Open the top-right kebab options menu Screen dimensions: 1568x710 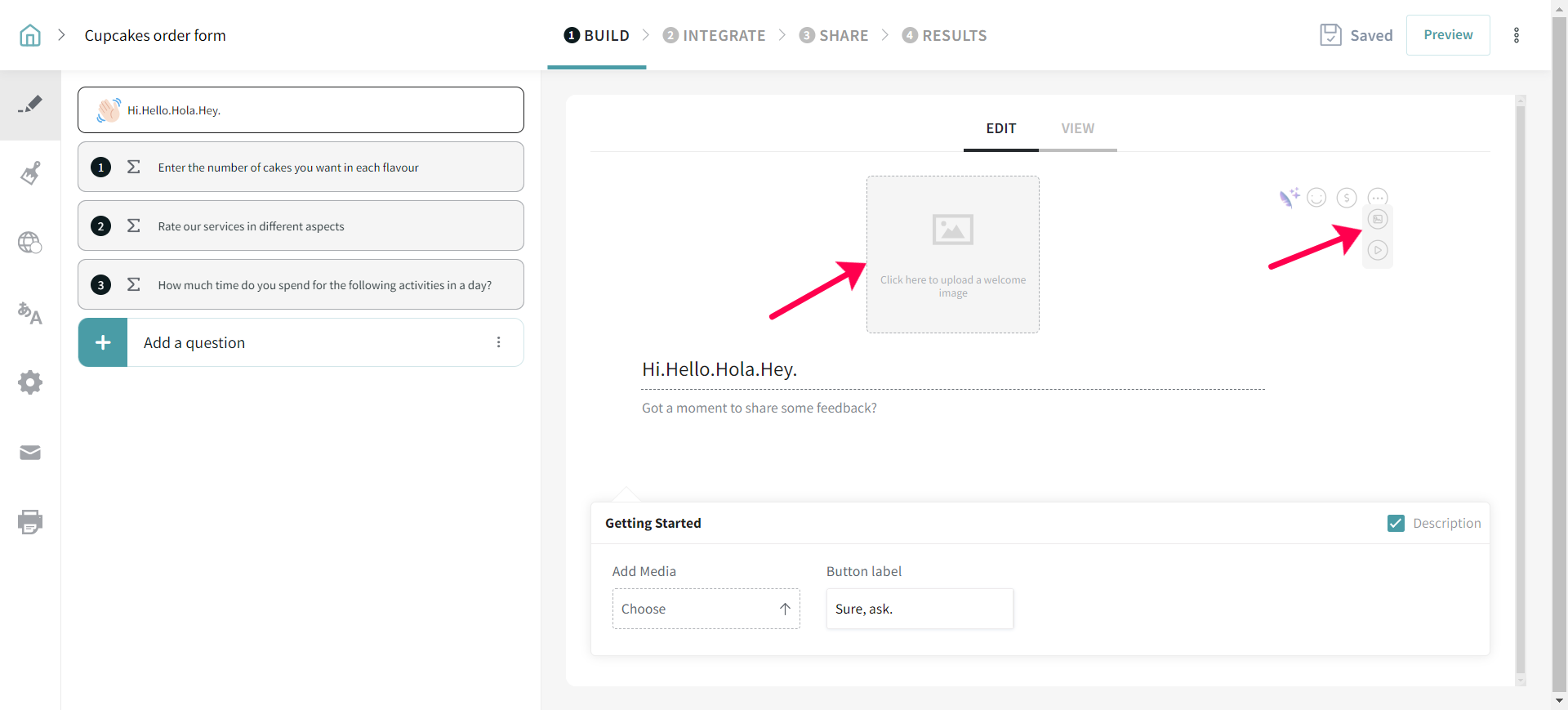tap(1517, 35)
